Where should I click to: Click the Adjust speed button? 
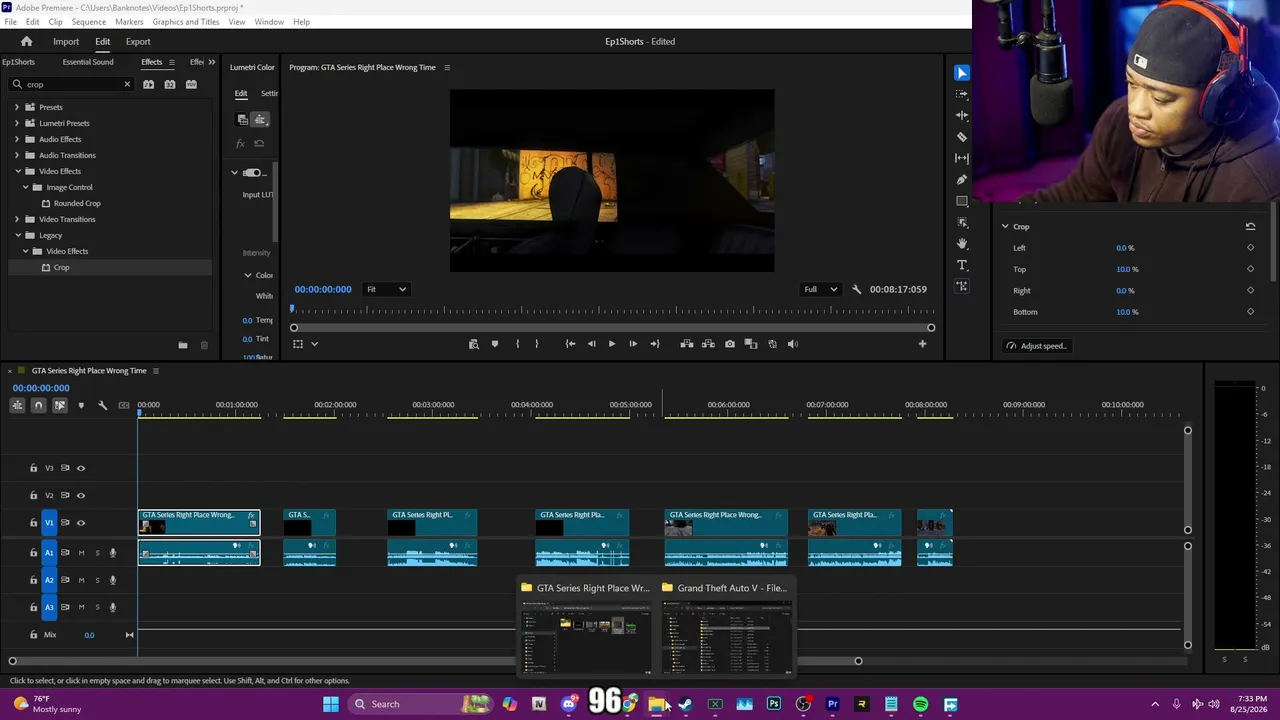click(x=1037, y=346)
